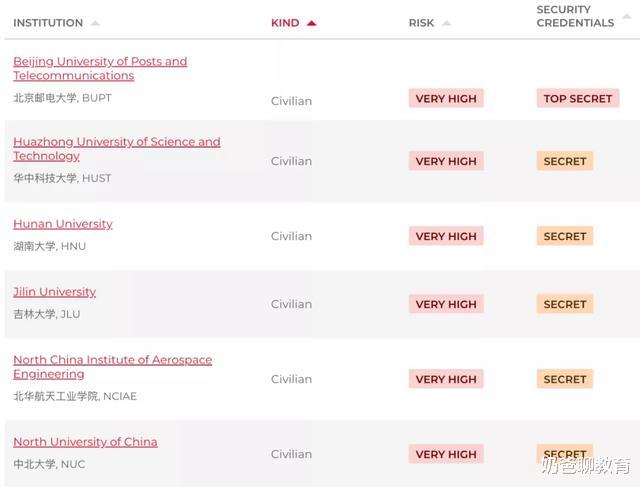Image resolution: width=640 pixels, height=487 pixels.
Task: Click VERY HIGH badge in NCIAE row
Action: click(446, 379)
